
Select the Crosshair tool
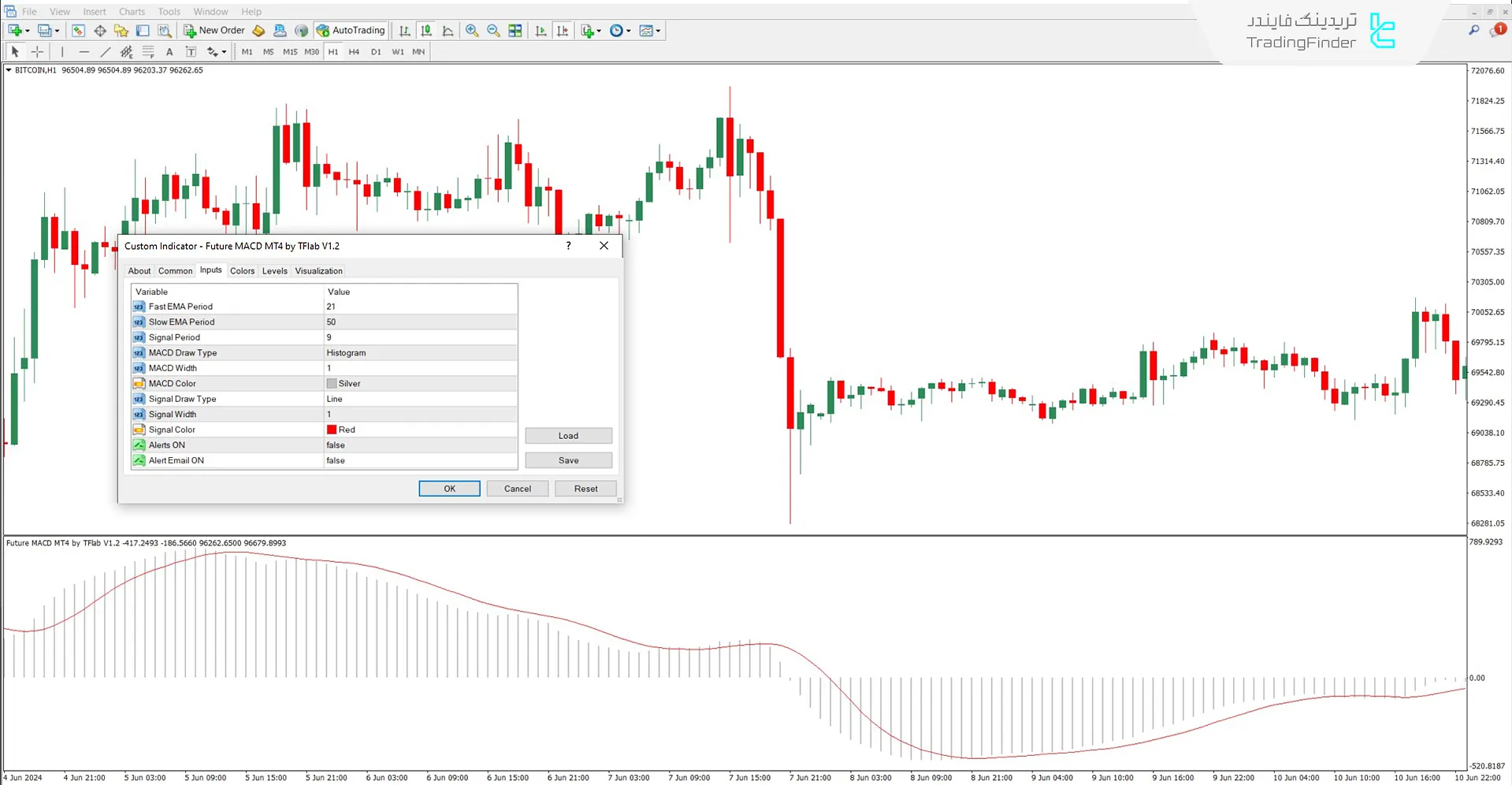point(37,51)
